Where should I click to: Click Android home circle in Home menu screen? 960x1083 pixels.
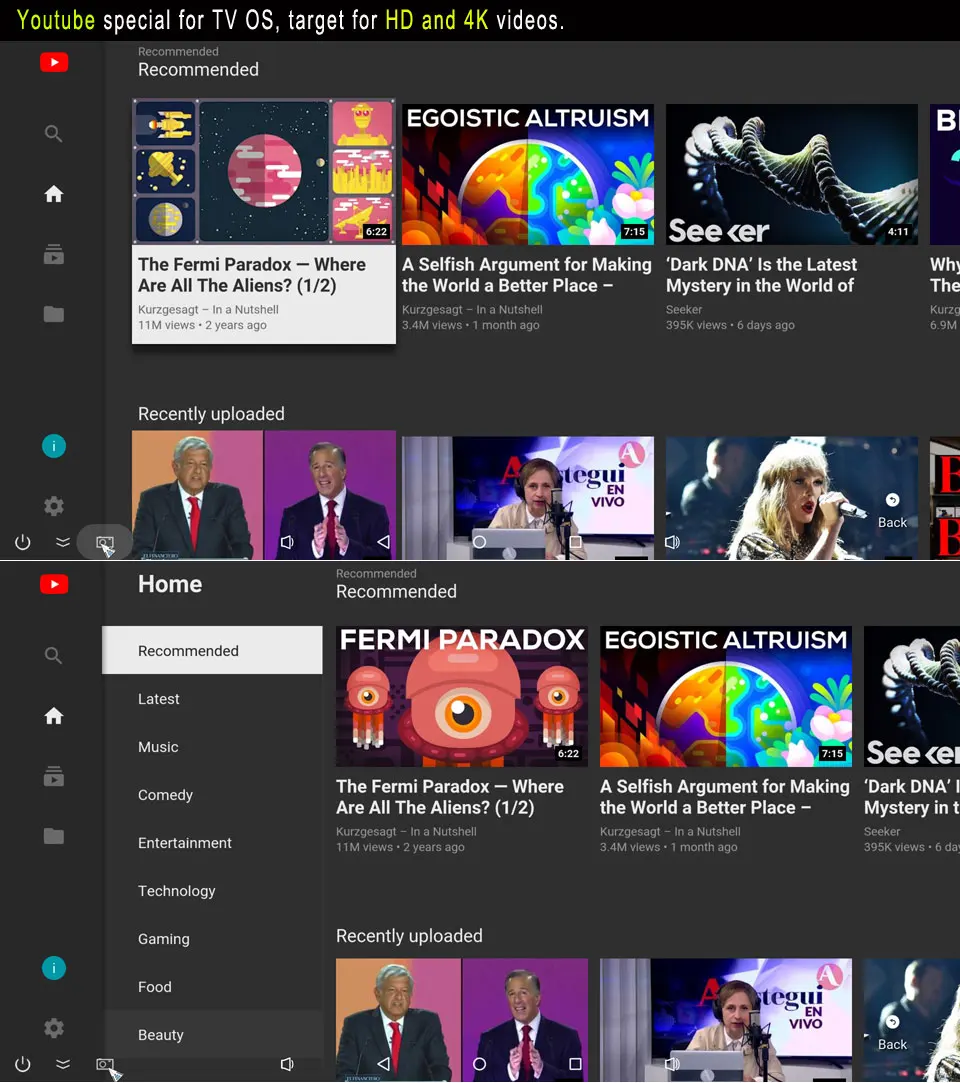[479, 1064]
